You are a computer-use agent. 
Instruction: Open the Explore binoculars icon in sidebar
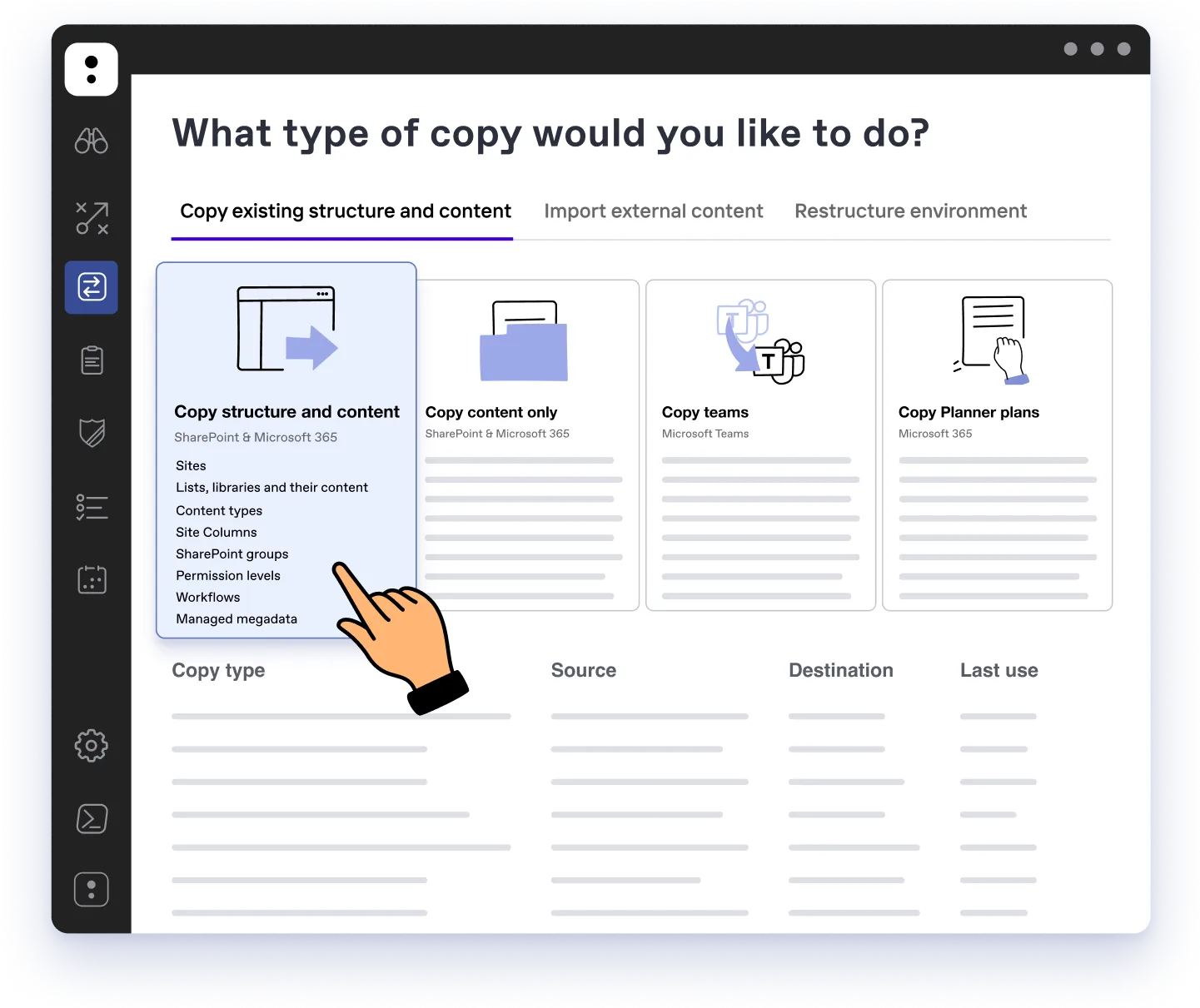92,141
